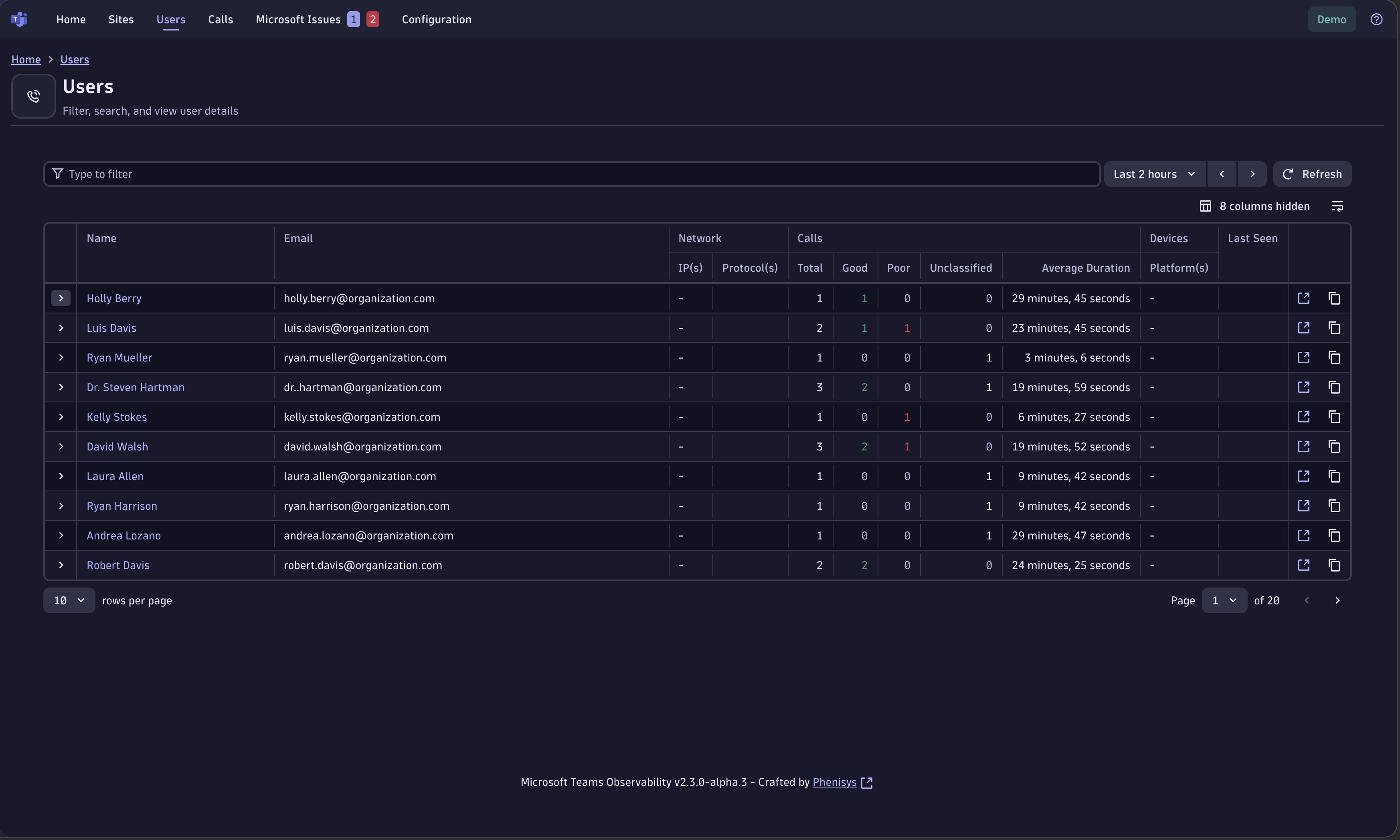Click the Microsoft Teams logo in top left
This screenshot has width=1400, height=840.
pyautogui.click(x=19, y=19)
